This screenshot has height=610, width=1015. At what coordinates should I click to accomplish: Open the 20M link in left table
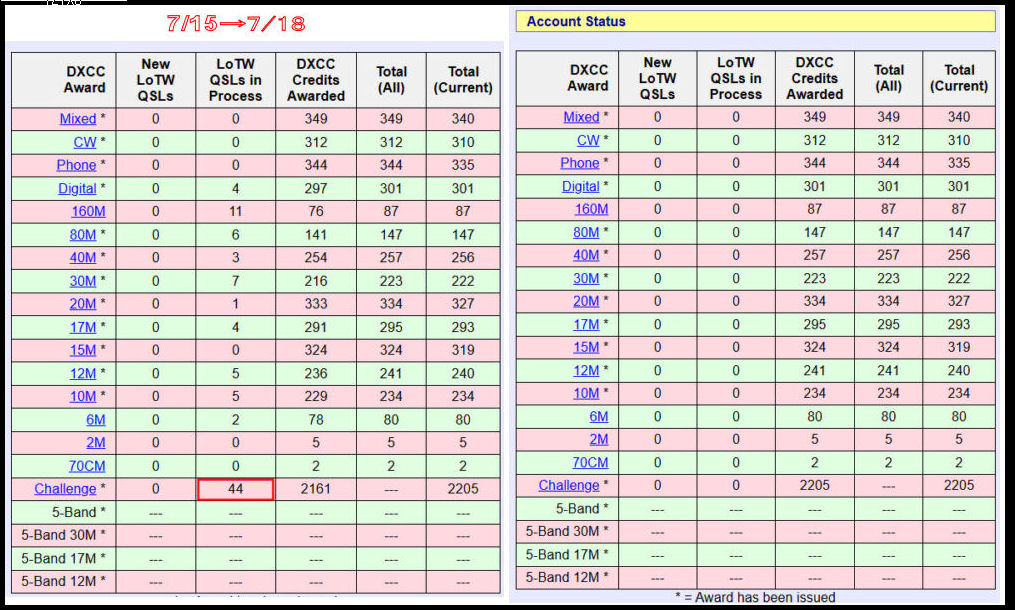pos(83,304)
